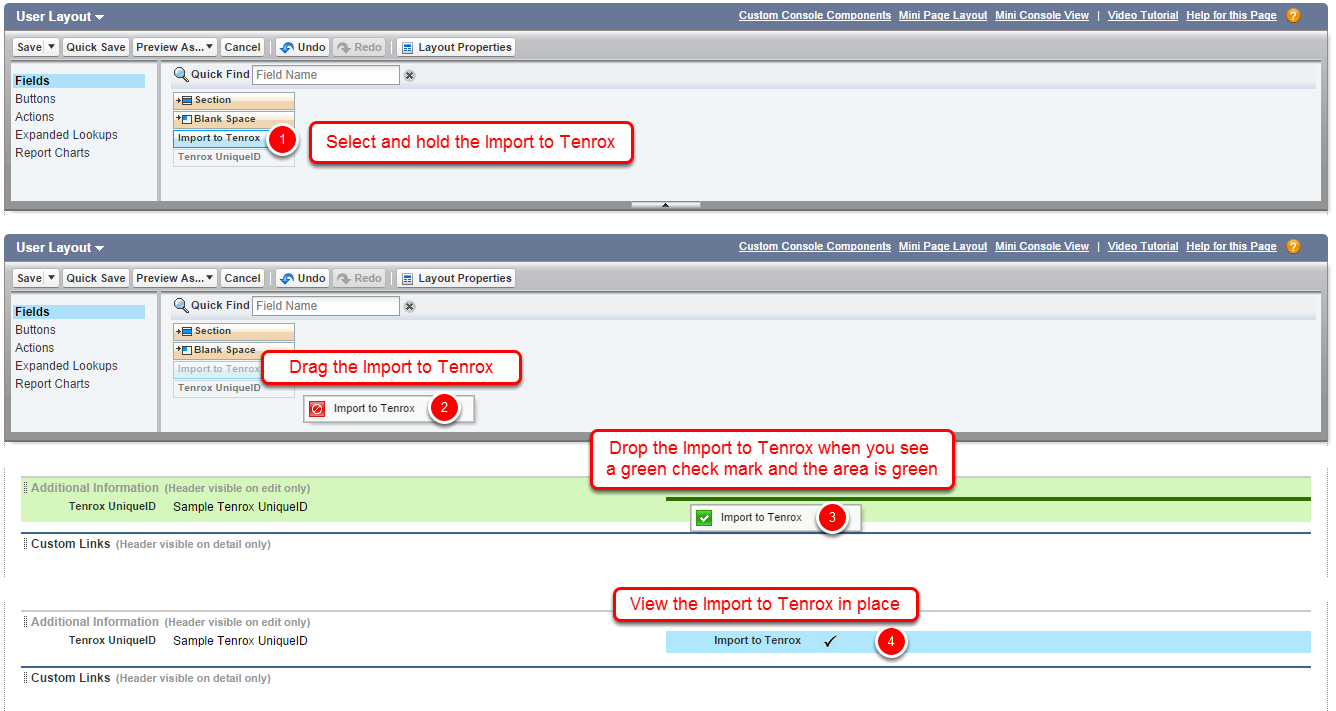Click Sample Tenrox UniqueID in green section
1336x711 pixels.
click(x=240, y=507)
